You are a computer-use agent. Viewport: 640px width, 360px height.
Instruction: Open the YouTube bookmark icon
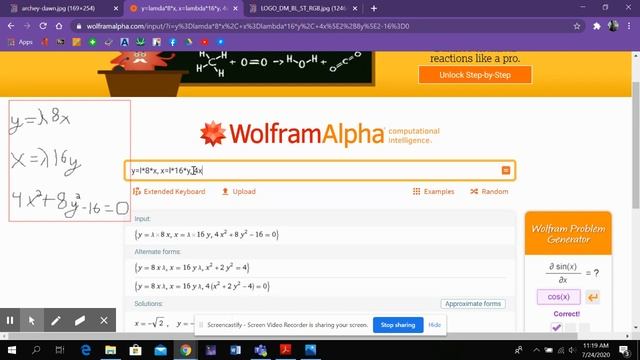point(204,42)
